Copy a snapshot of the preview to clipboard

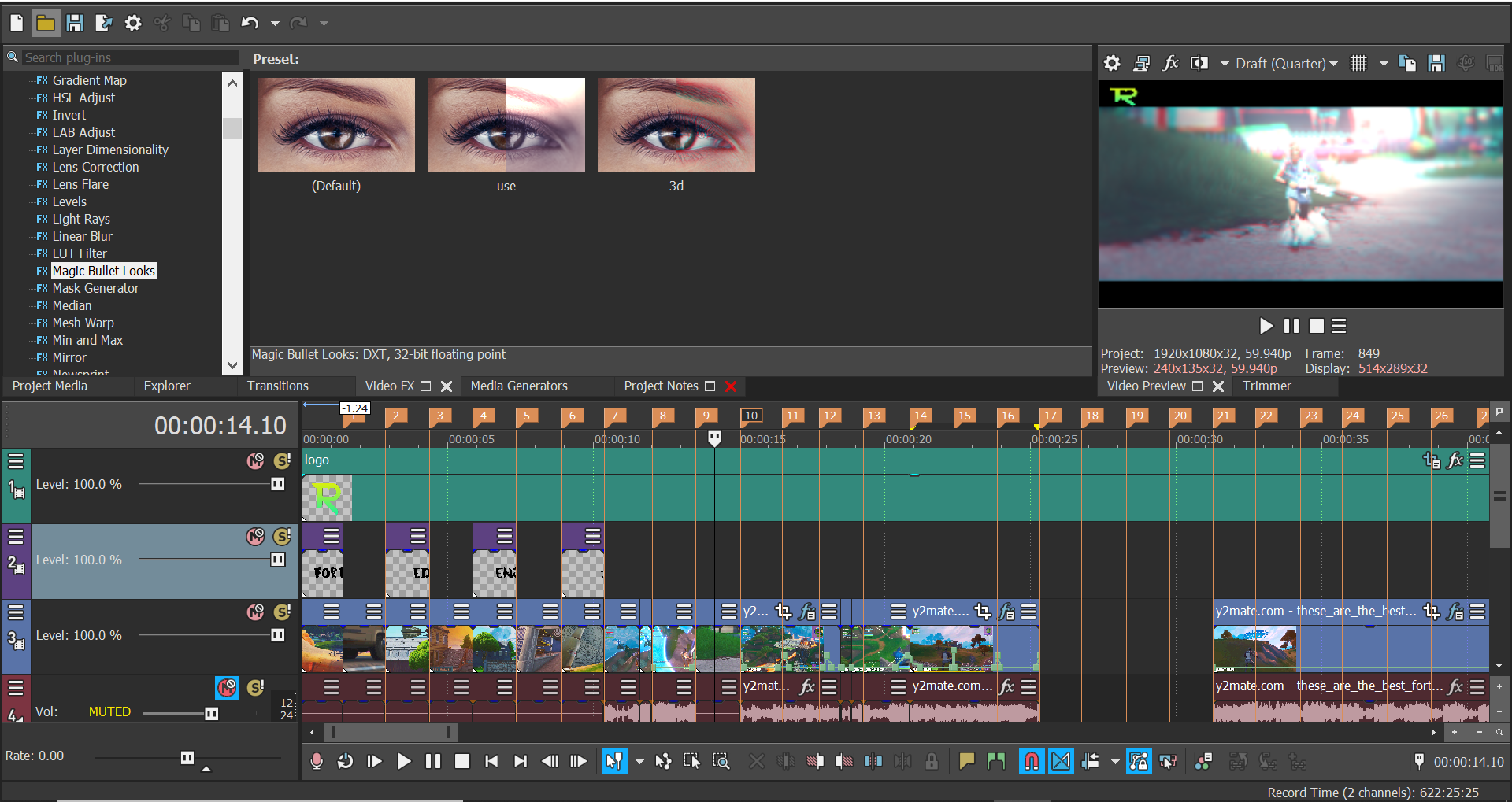coord(1407,63)
